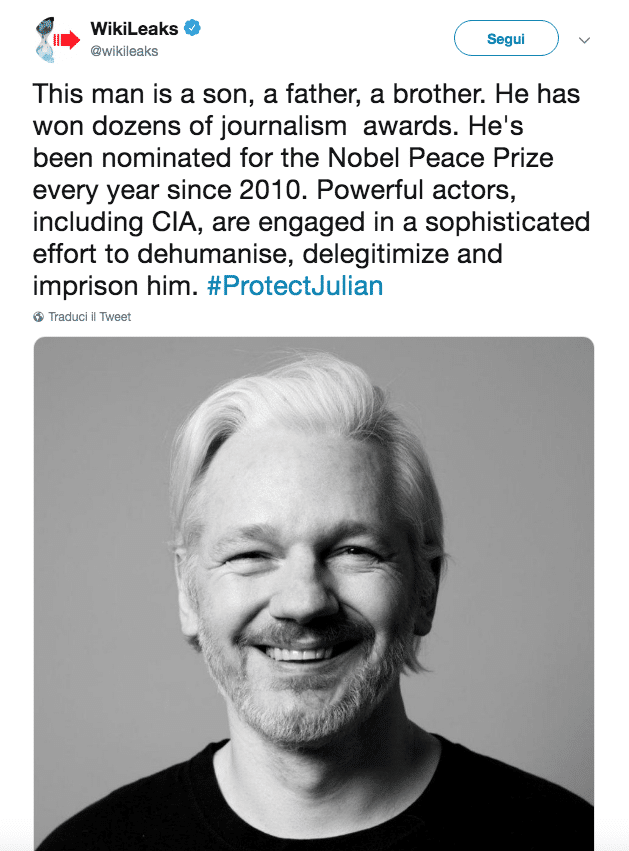Click the globe icon beside Traduci
Image resolution: width=629 pixels, height=851 pixels.
[x=39, y=317]
